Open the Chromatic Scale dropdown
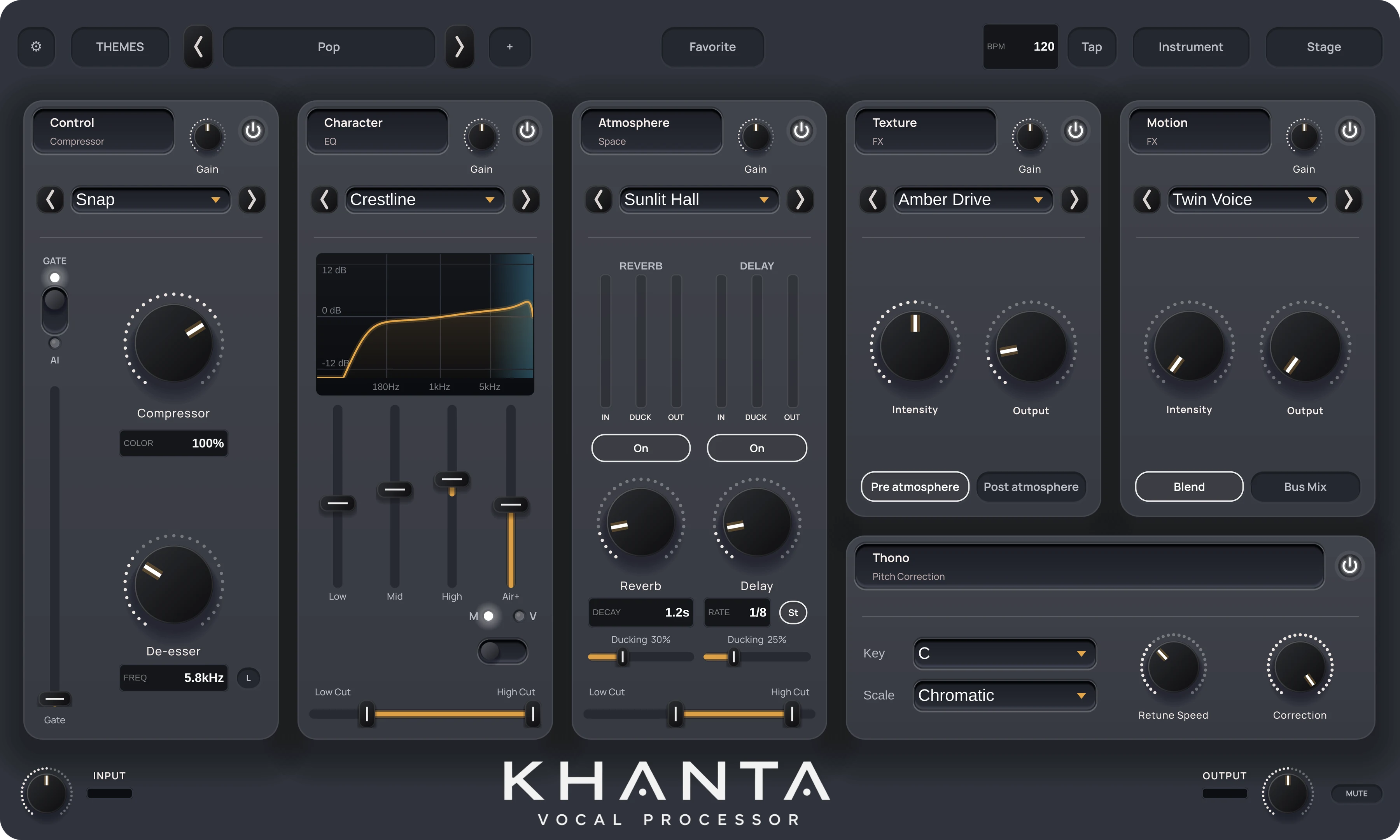This screenshot has height=840, width=1400. coord(1004,695)
